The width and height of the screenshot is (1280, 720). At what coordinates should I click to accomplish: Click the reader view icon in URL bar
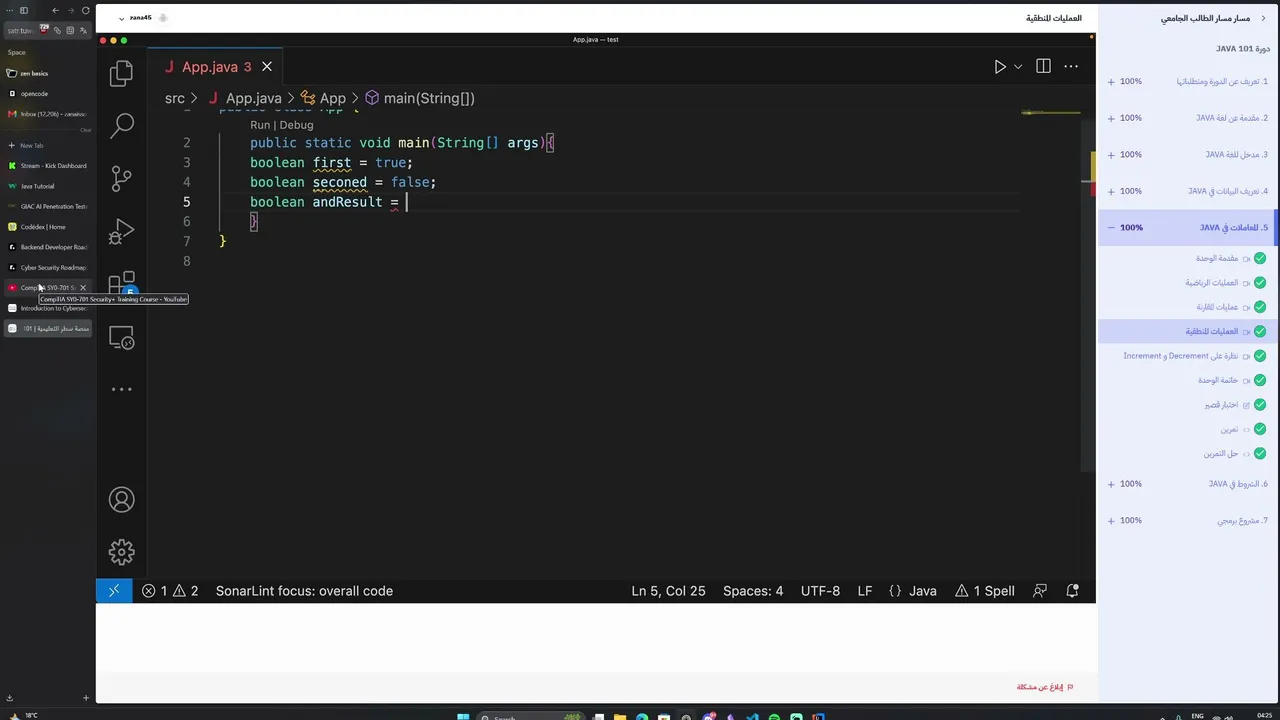[x=70, y=30]
